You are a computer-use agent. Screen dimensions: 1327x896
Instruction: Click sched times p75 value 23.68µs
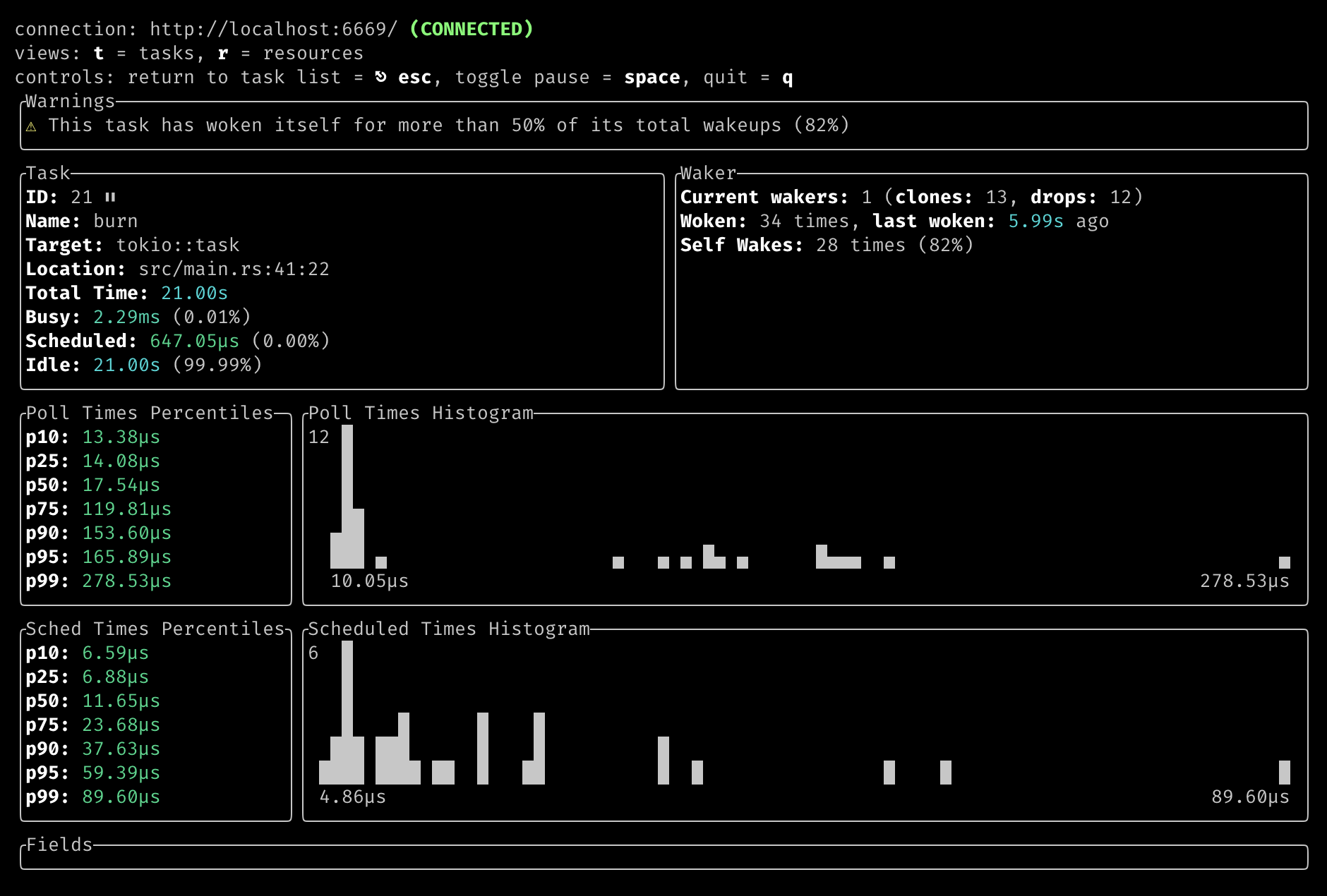click(x=121, y=725)
